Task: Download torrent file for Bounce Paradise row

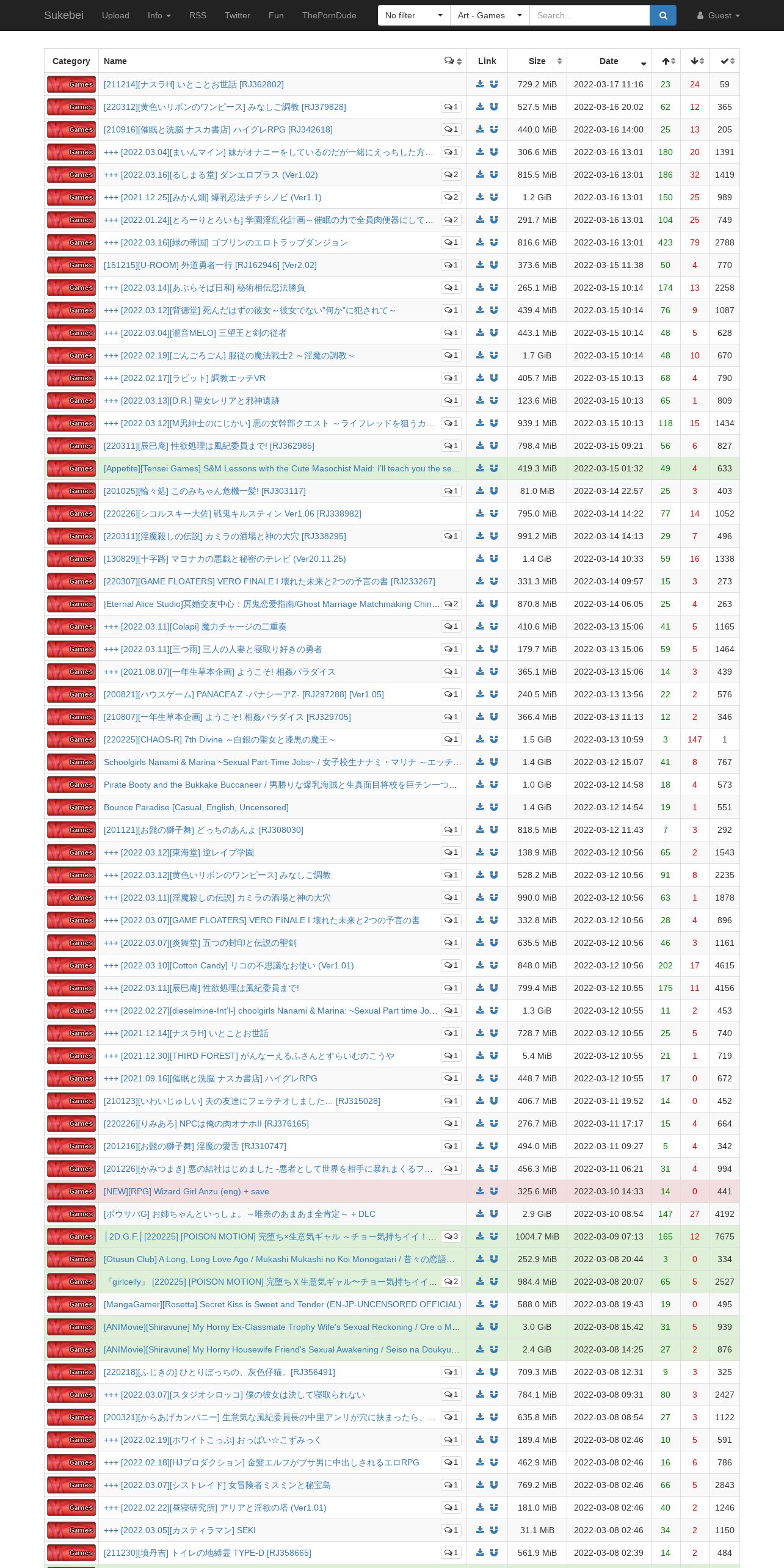Action: (480, 807)
